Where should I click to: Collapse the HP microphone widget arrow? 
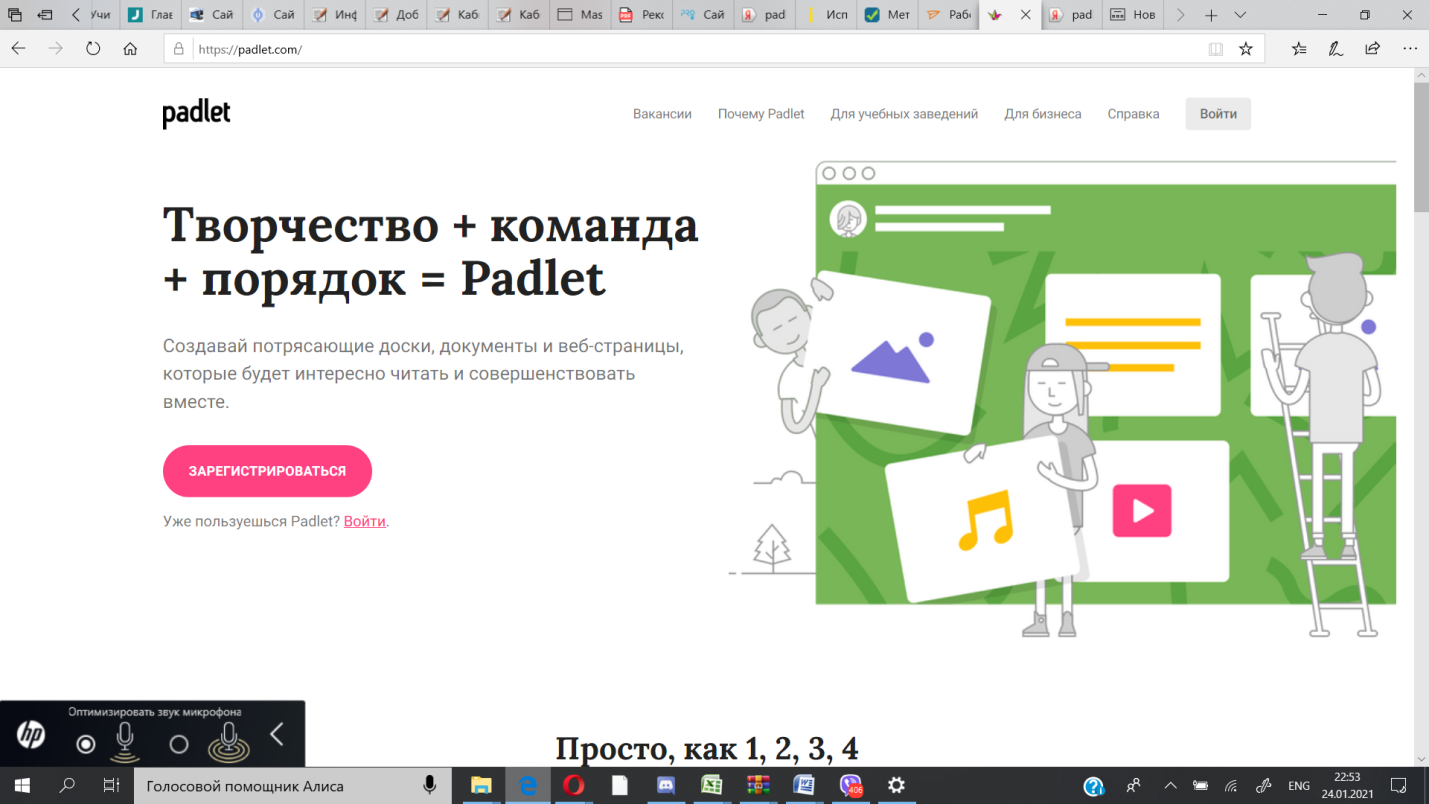[x=277, y=735]
